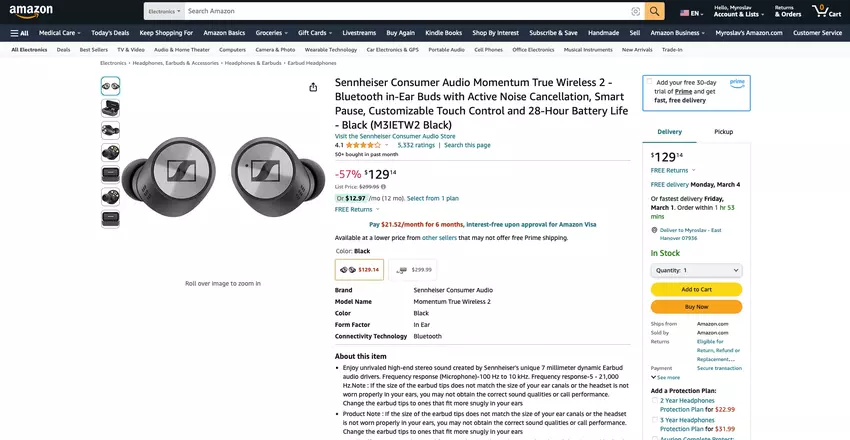The height and width of the screenshot is (440, 850).
Task: Check the 3 Year Headphones Protection Plan
Action: (654, 419)
